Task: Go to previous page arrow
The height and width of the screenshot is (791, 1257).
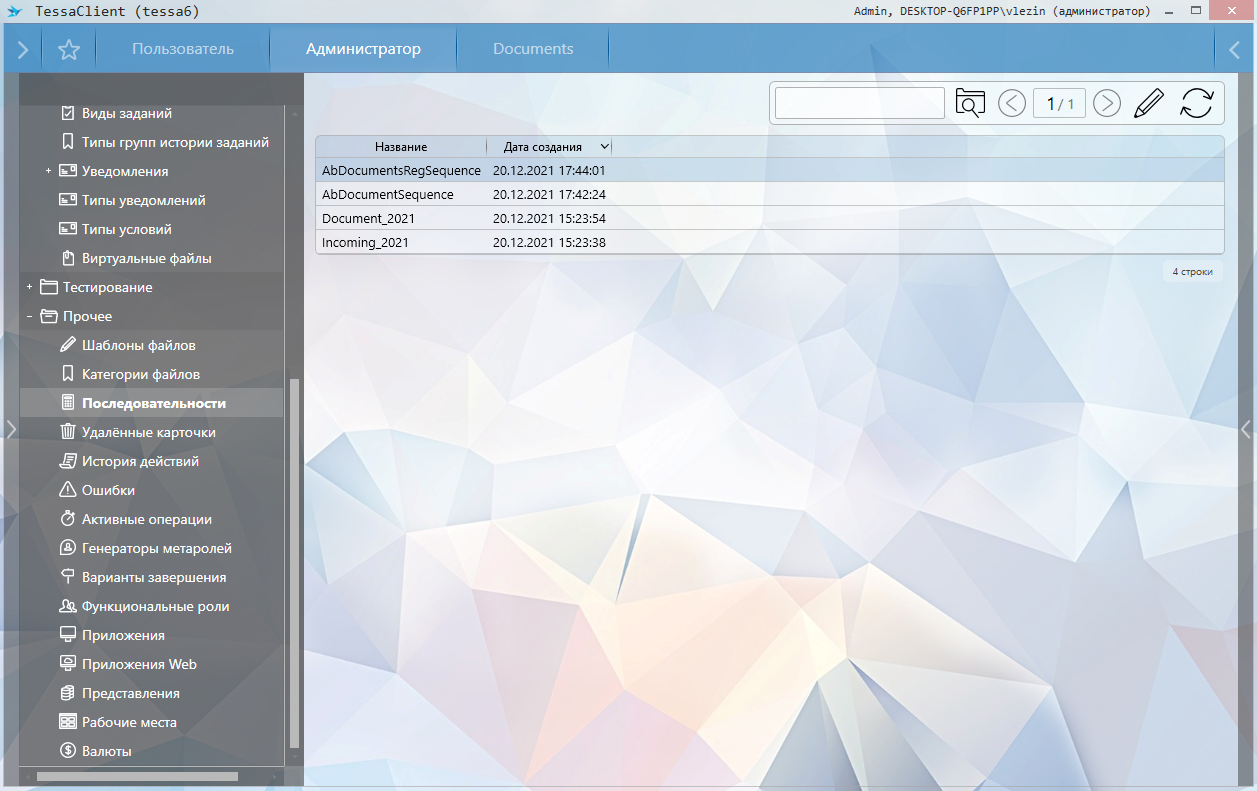Action: 1012,103
